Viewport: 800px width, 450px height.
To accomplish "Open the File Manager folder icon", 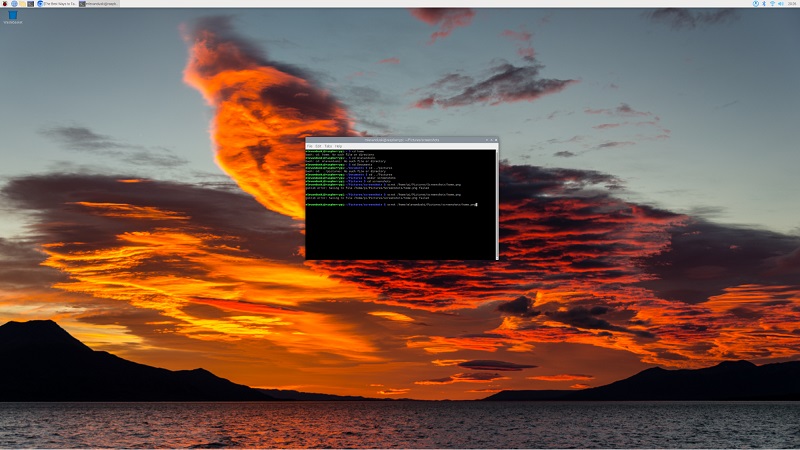I will pos(22,4).
